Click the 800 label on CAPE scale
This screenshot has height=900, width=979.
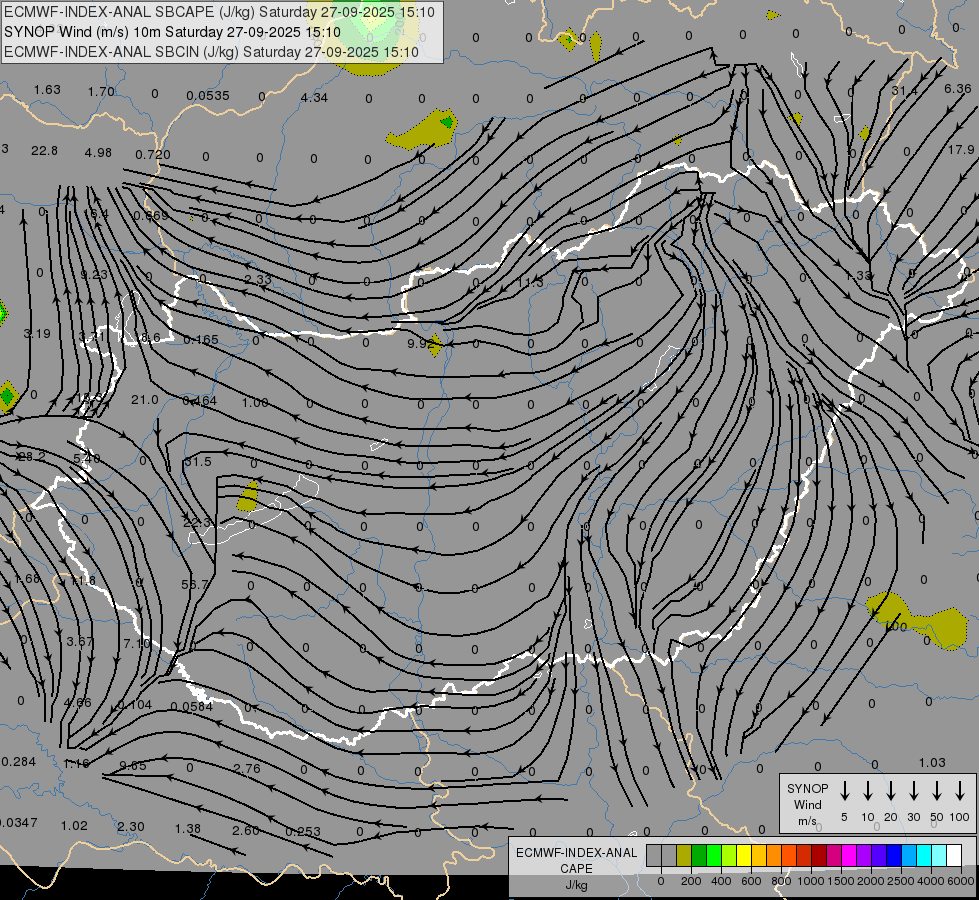(x=781, y=881)
